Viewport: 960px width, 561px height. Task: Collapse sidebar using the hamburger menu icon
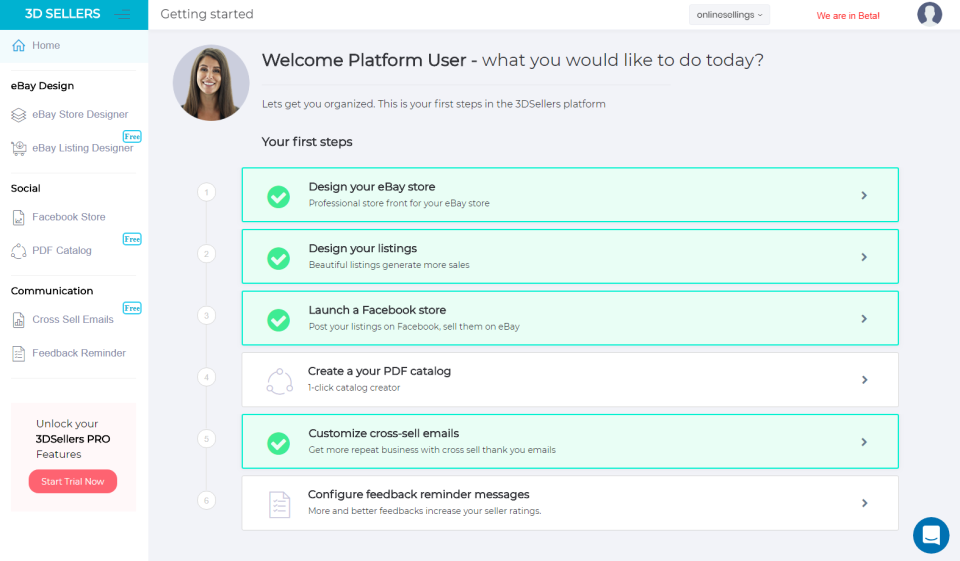pos(122,14)
